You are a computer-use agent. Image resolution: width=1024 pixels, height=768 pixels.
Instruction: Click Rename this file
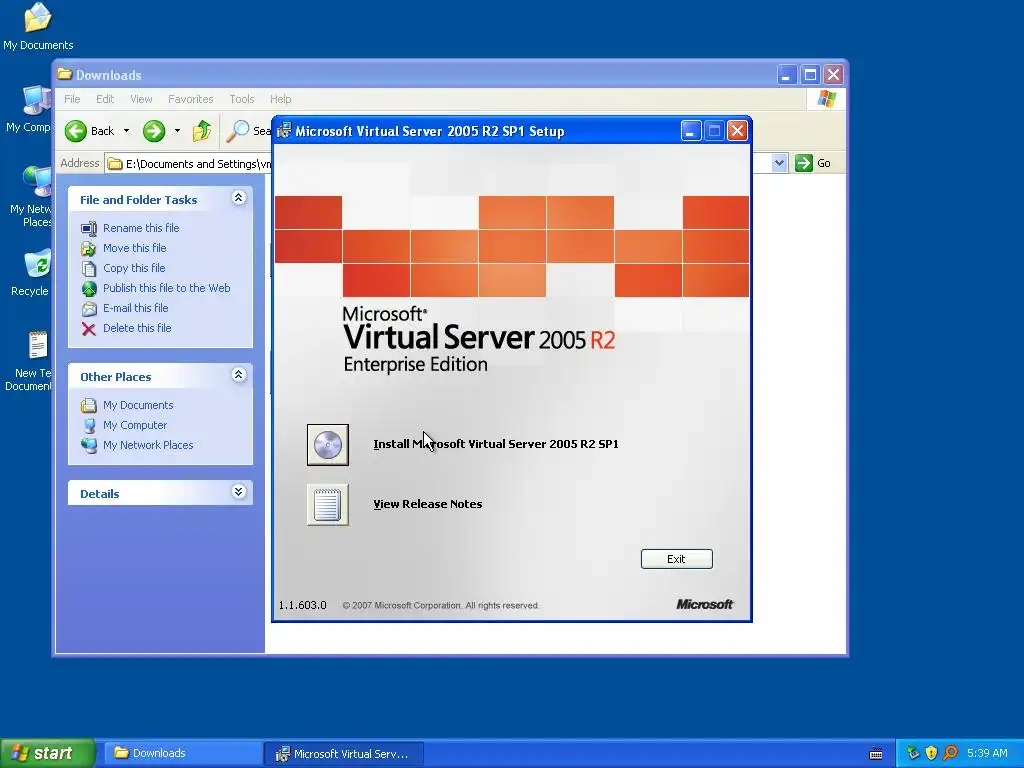[x=141, y=228]
